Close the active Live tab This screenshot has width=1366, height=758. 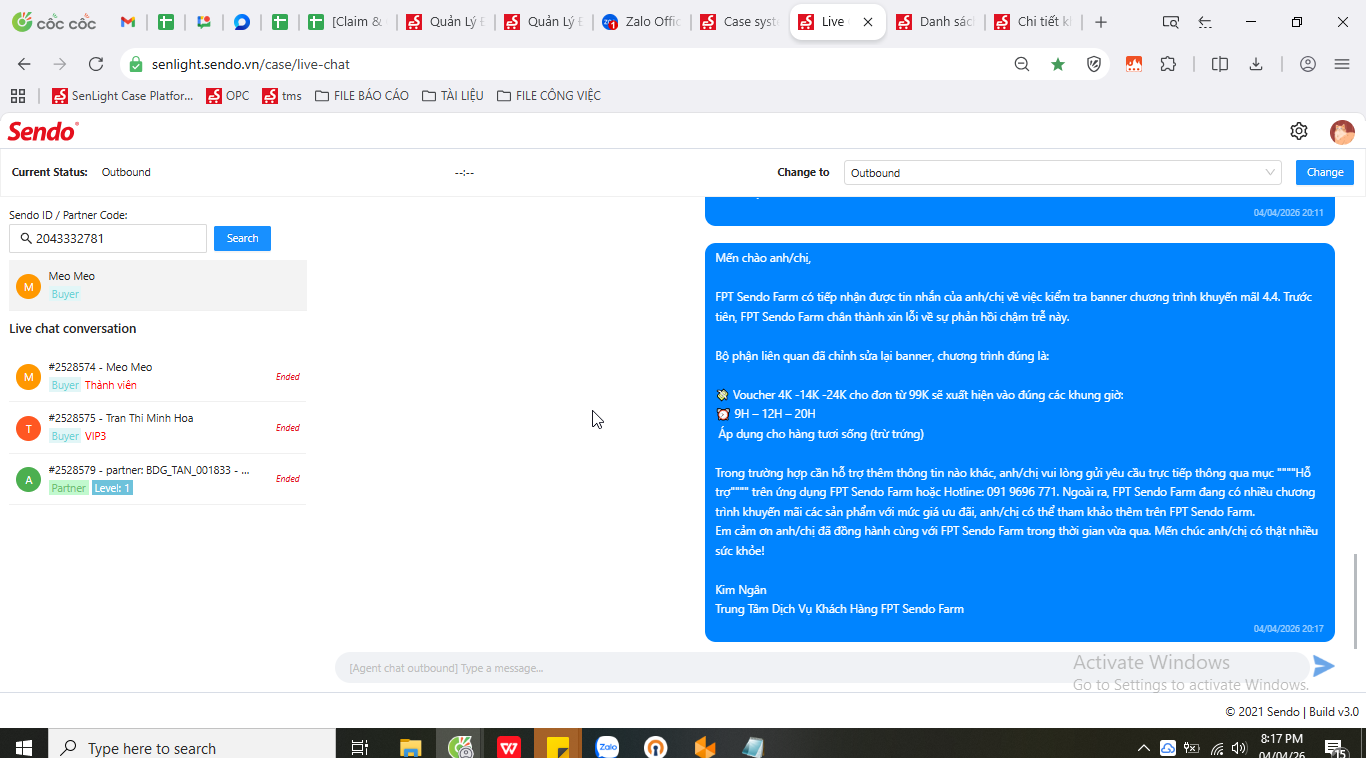pyautogui.click(x=867, y=22)
